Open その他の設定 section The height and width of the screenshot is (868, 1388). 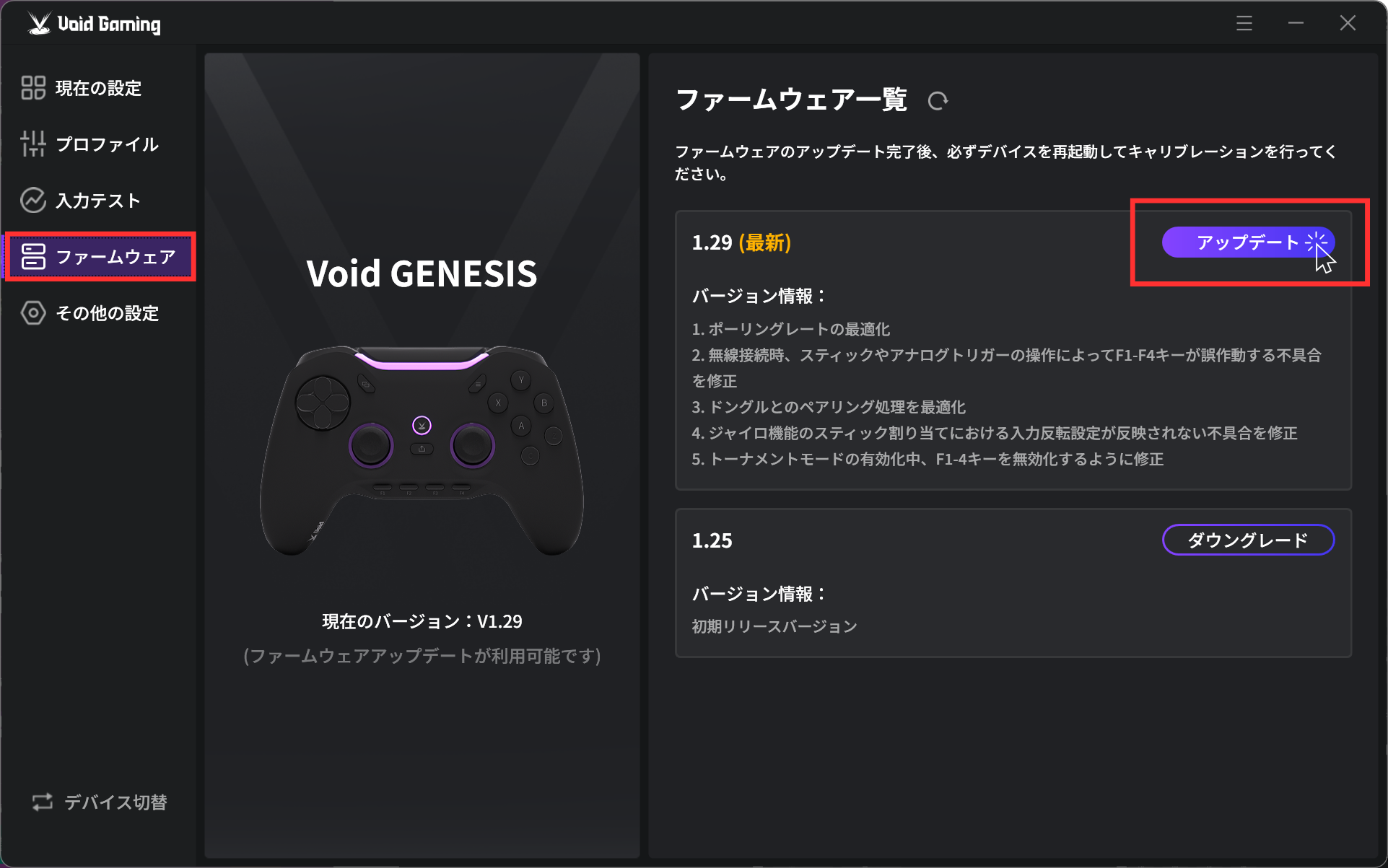pos(107,313)
